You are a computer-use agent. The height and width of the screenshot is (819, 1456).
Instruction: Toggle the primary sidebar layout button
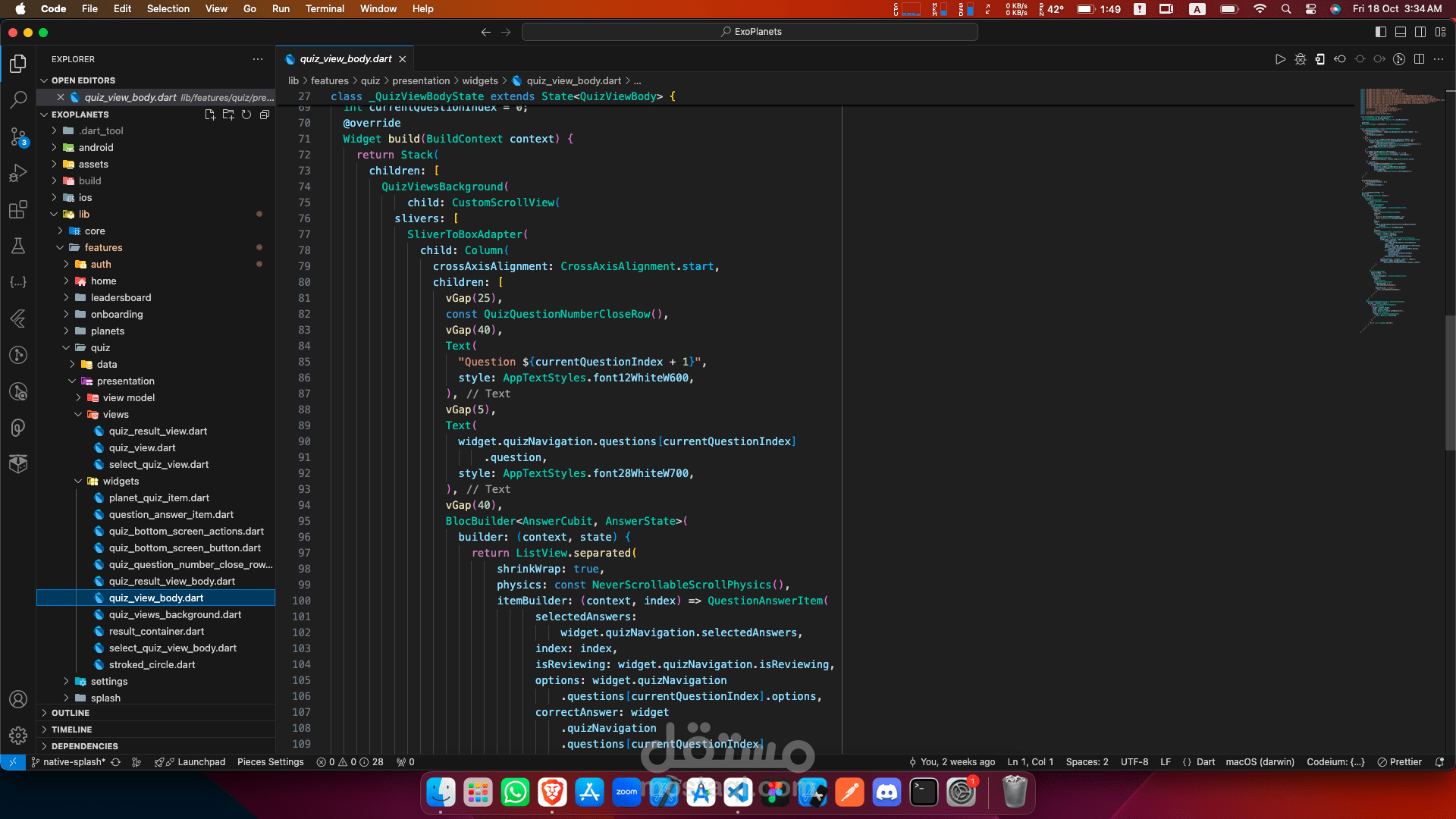pos(1380,32)
